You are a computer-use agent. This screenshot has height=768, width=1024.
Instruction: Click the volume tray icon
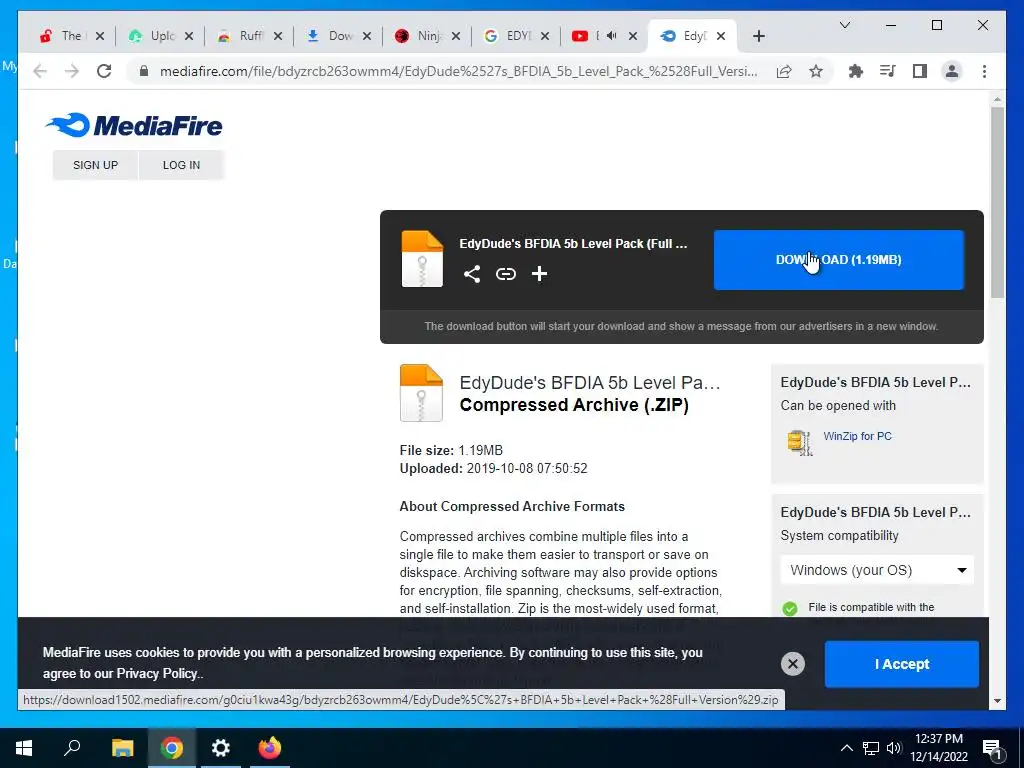click(894, 748)
